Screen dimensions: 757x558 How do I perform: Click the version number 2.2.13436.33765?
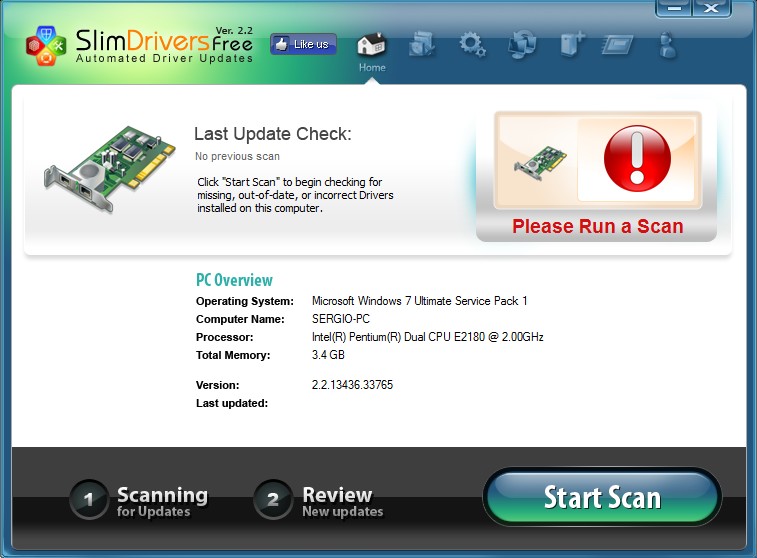pyautogui.click(x=352, y=385)
